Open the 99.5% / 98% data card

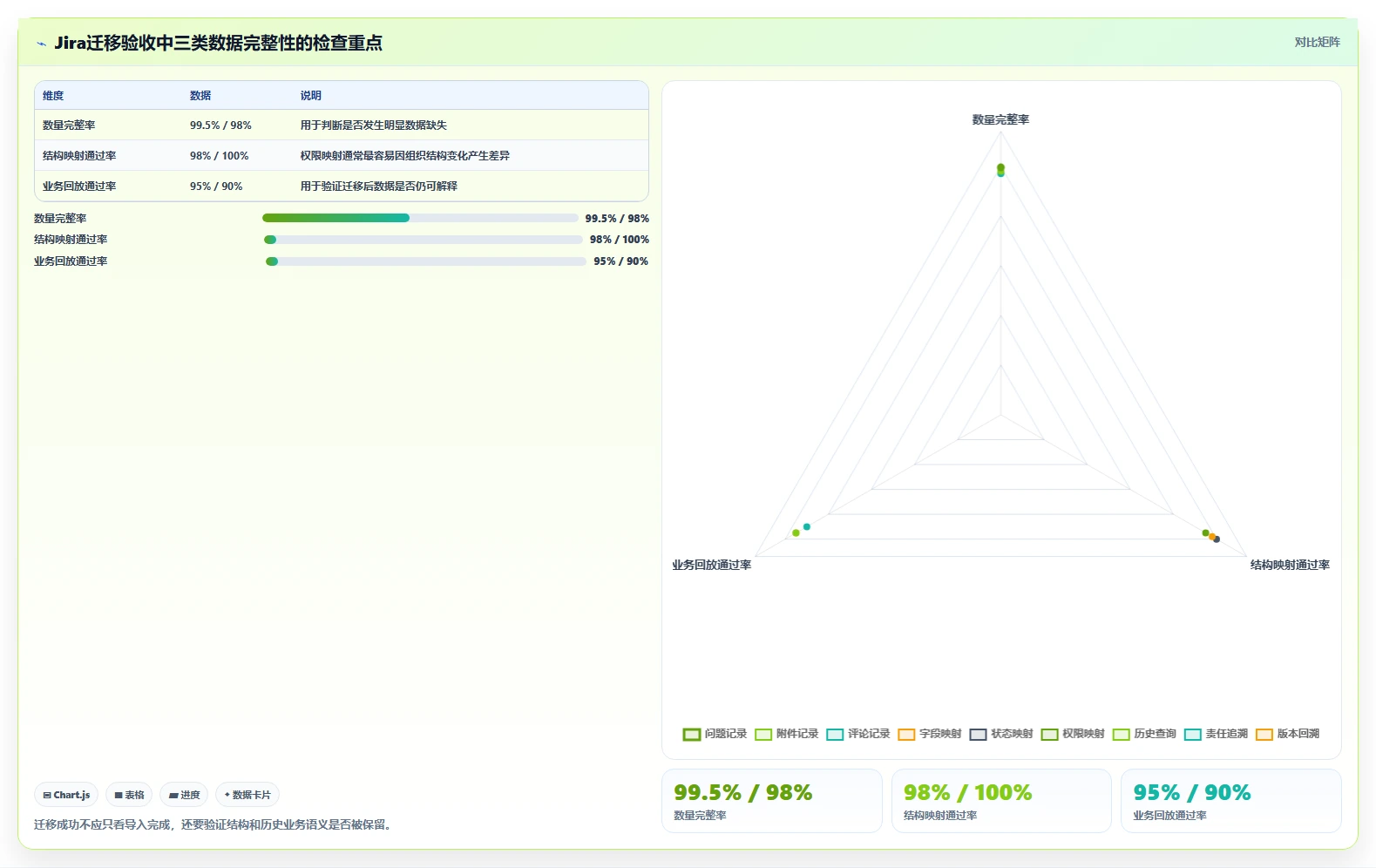click(772, 801)
